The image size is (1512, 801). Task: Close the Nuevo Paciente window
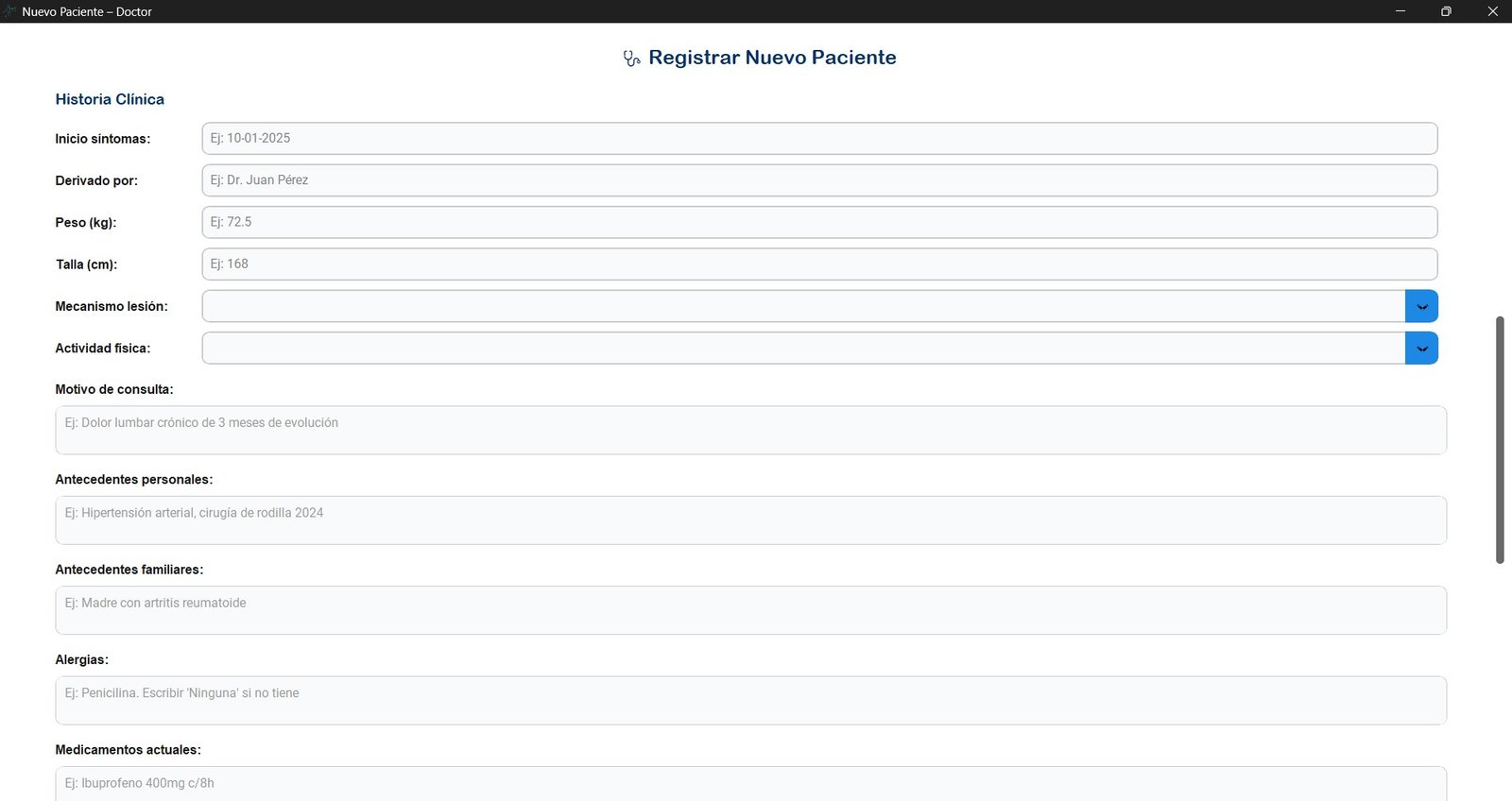(x=1492, y=11)
